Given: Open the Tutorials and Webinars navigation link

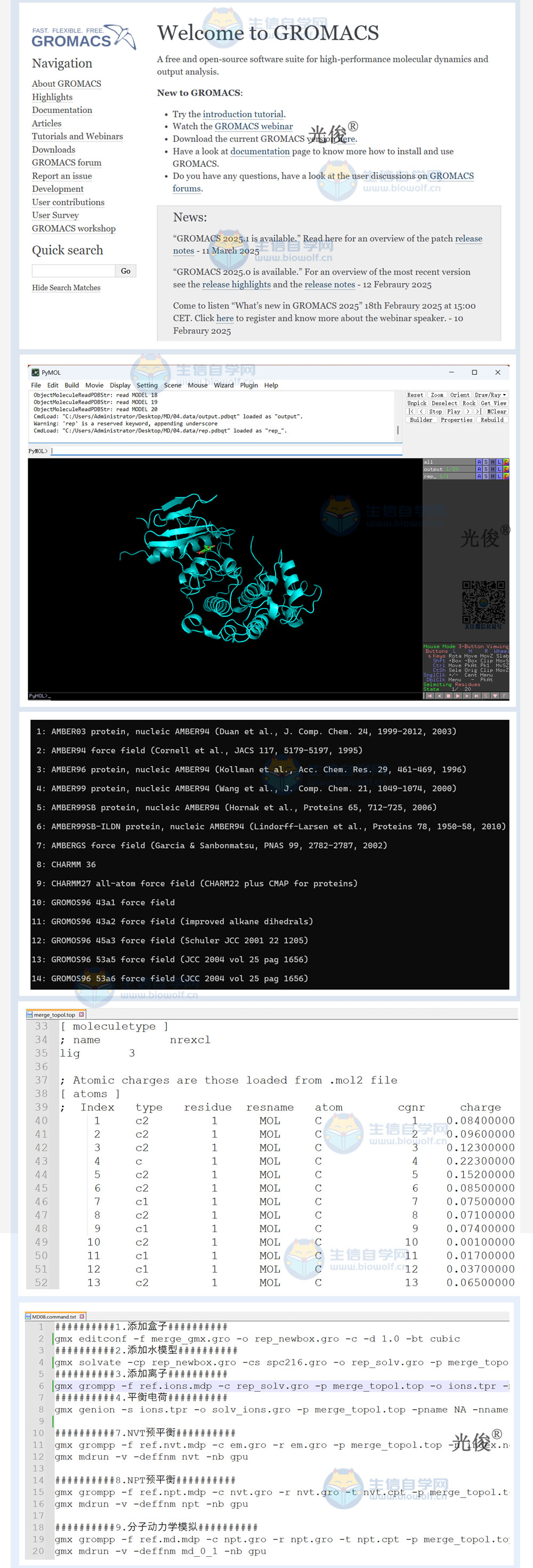Looking at the screenshot, I should click(x=77, y=136).
